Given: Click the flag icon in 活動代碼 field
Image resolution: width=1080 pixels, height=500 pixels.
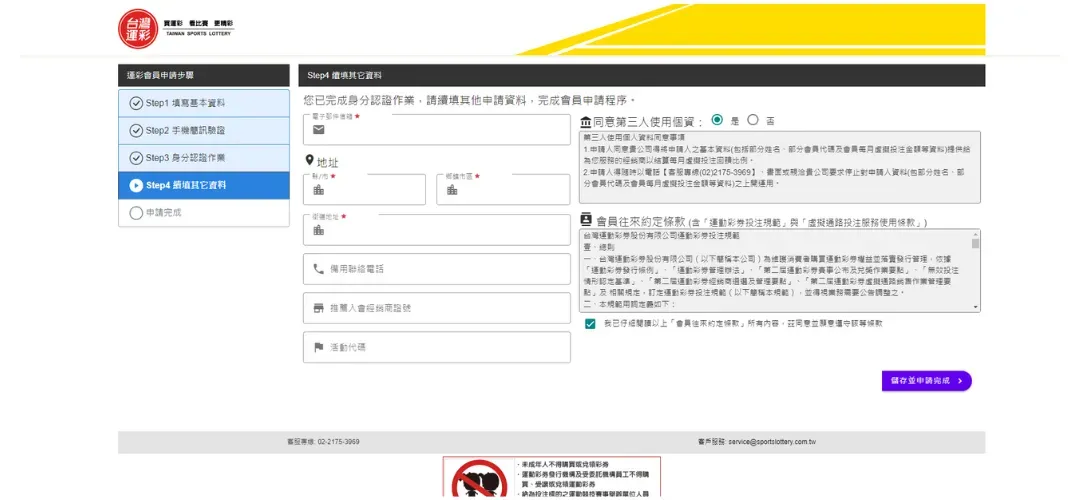Looking at the screenshot, I should point(319,347).
